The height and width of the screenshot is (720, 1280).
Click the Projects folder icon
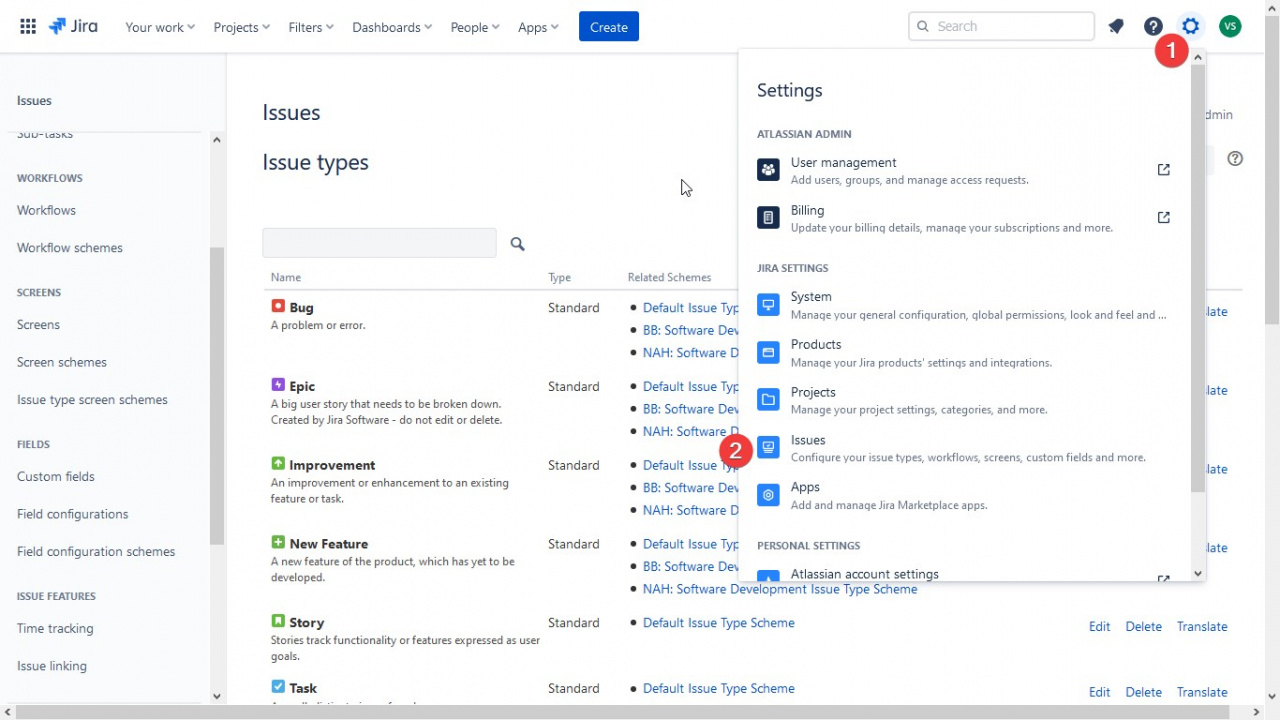(x=768, y=400)
